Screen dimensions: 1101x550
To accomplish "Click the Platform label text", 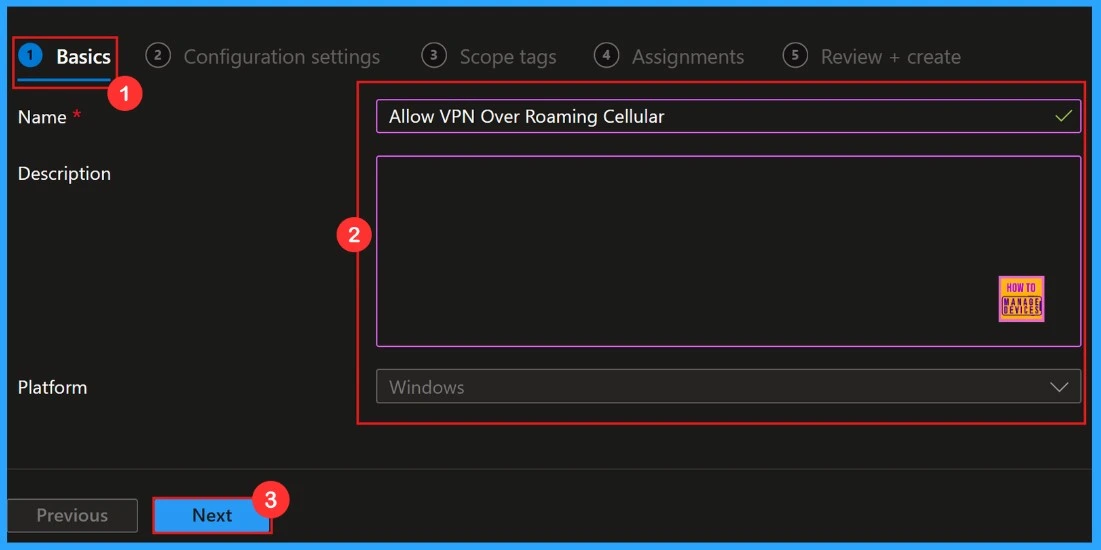I will [53, 387].
